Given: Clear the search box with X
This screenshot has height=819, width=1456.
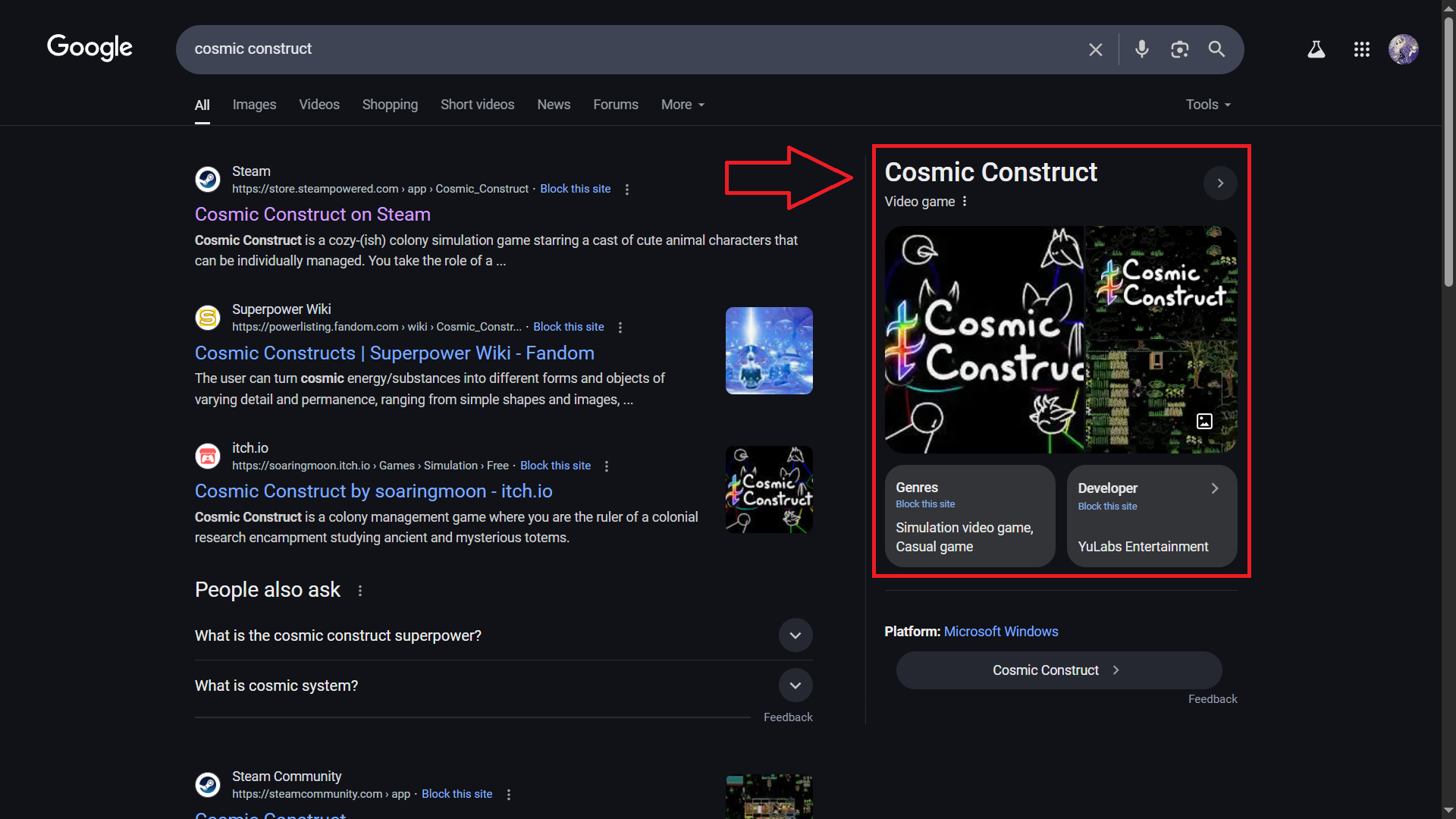Looking at the screenshot, I should coord(1096,49).
